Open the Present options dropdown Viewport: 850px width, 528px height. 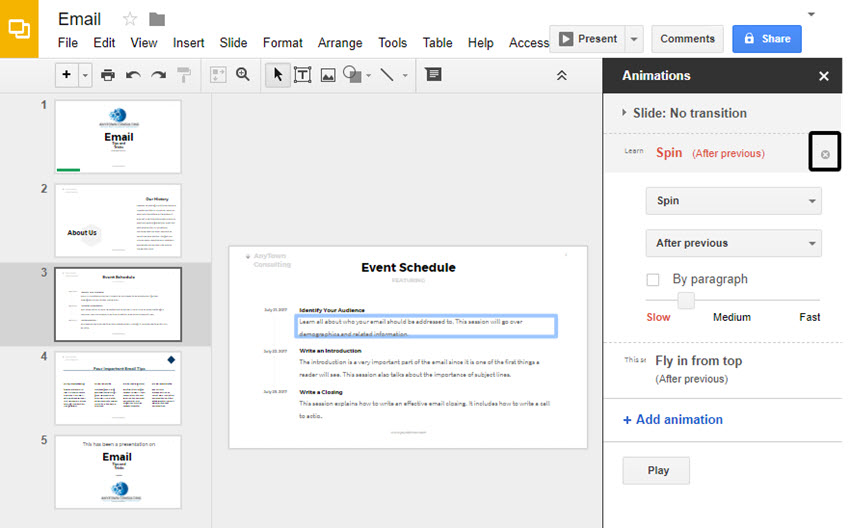pyautogui.click(x=634, y=39)
